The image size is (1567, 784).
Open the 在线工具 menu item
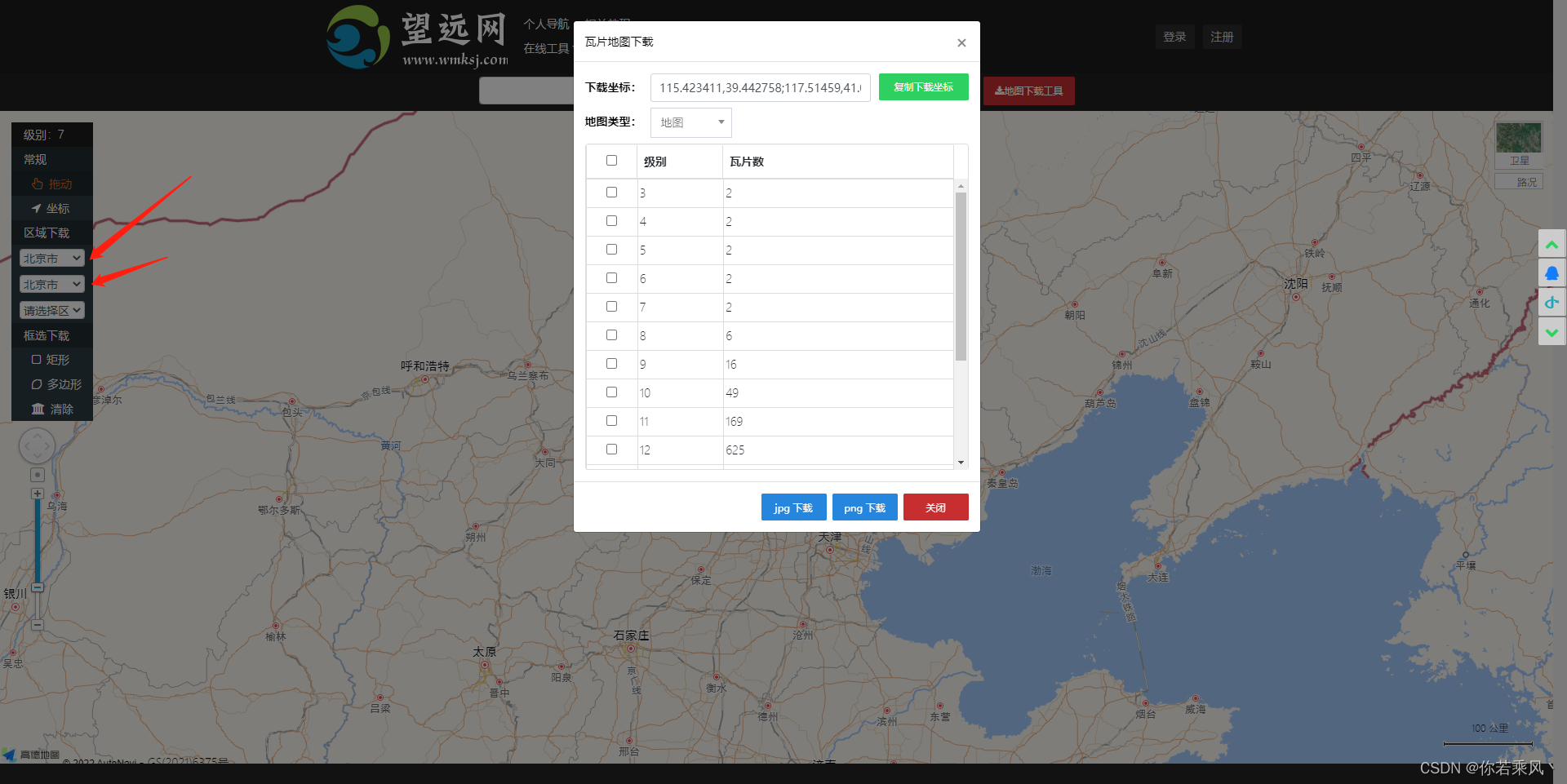[546, 48]
